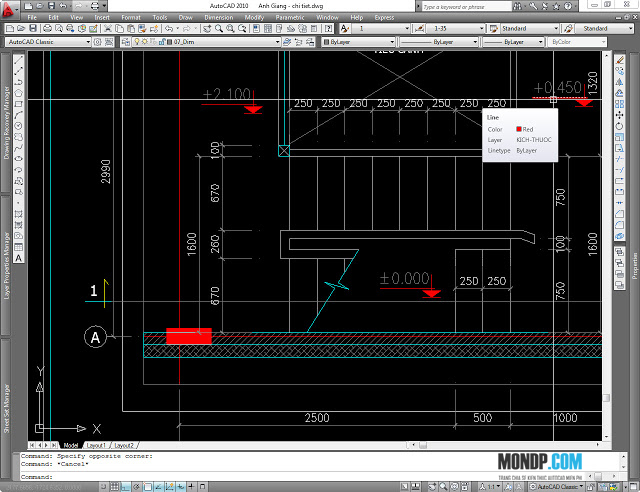The image size is (640, 492).
Task: Expand the Standard table style dropdown
Action: 556,29
